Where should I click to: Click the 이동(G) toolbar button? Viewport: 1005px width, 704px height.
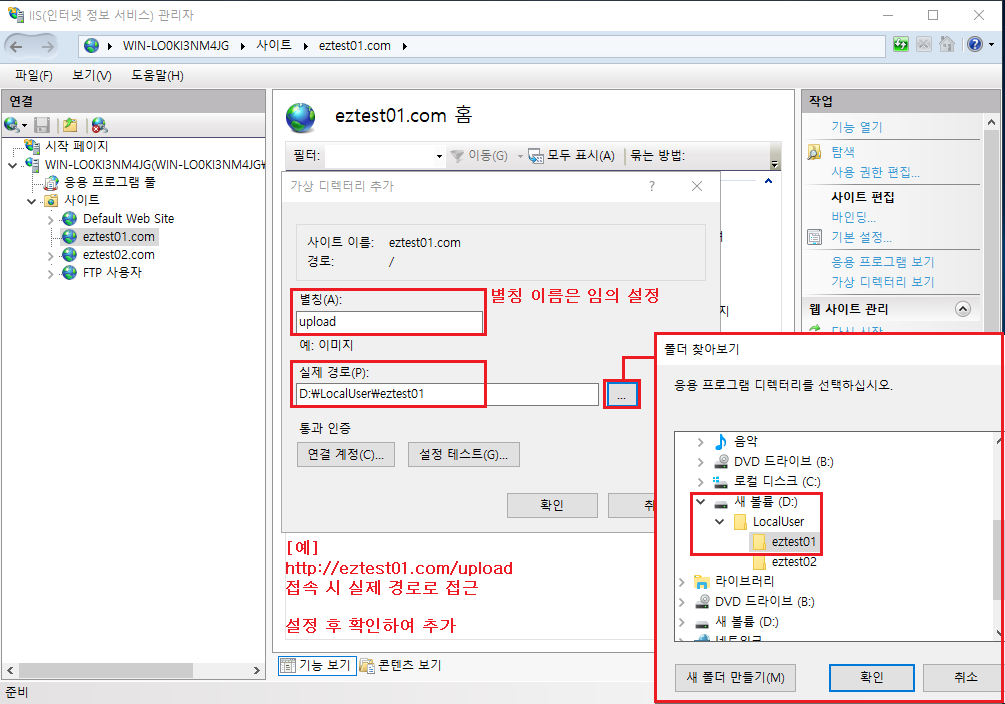(479, 156)
